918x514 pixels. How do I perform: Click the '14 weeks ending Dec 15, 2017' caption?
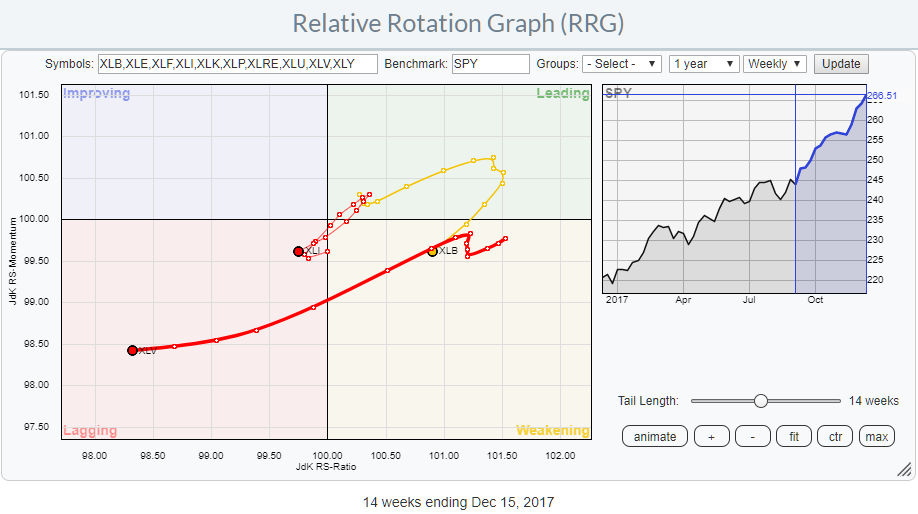pyautogui.click(x=458, y=502)
